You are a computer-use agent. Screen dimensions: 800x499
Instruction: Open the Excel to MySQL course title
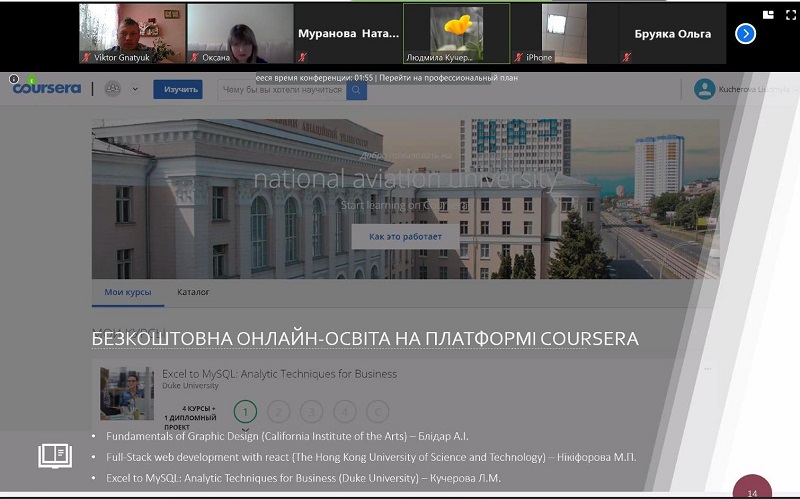click(279, 374)
